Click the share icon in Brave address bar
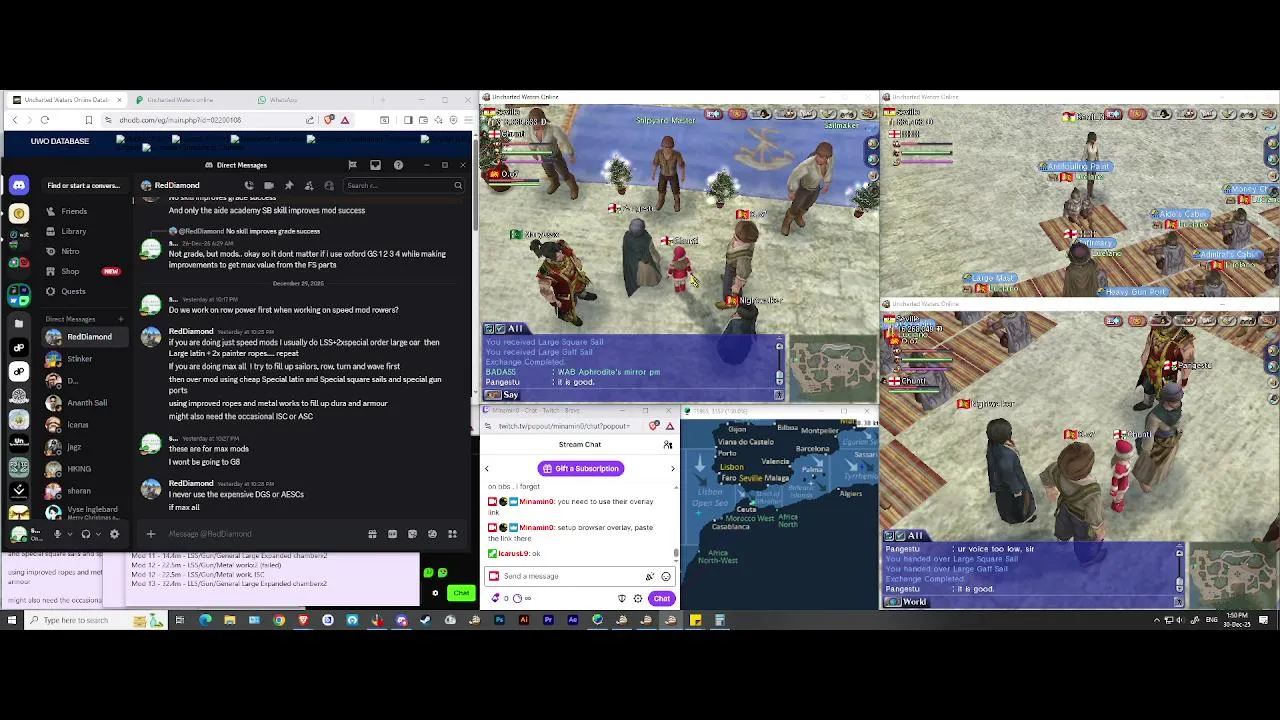 [x=310, y=120]
